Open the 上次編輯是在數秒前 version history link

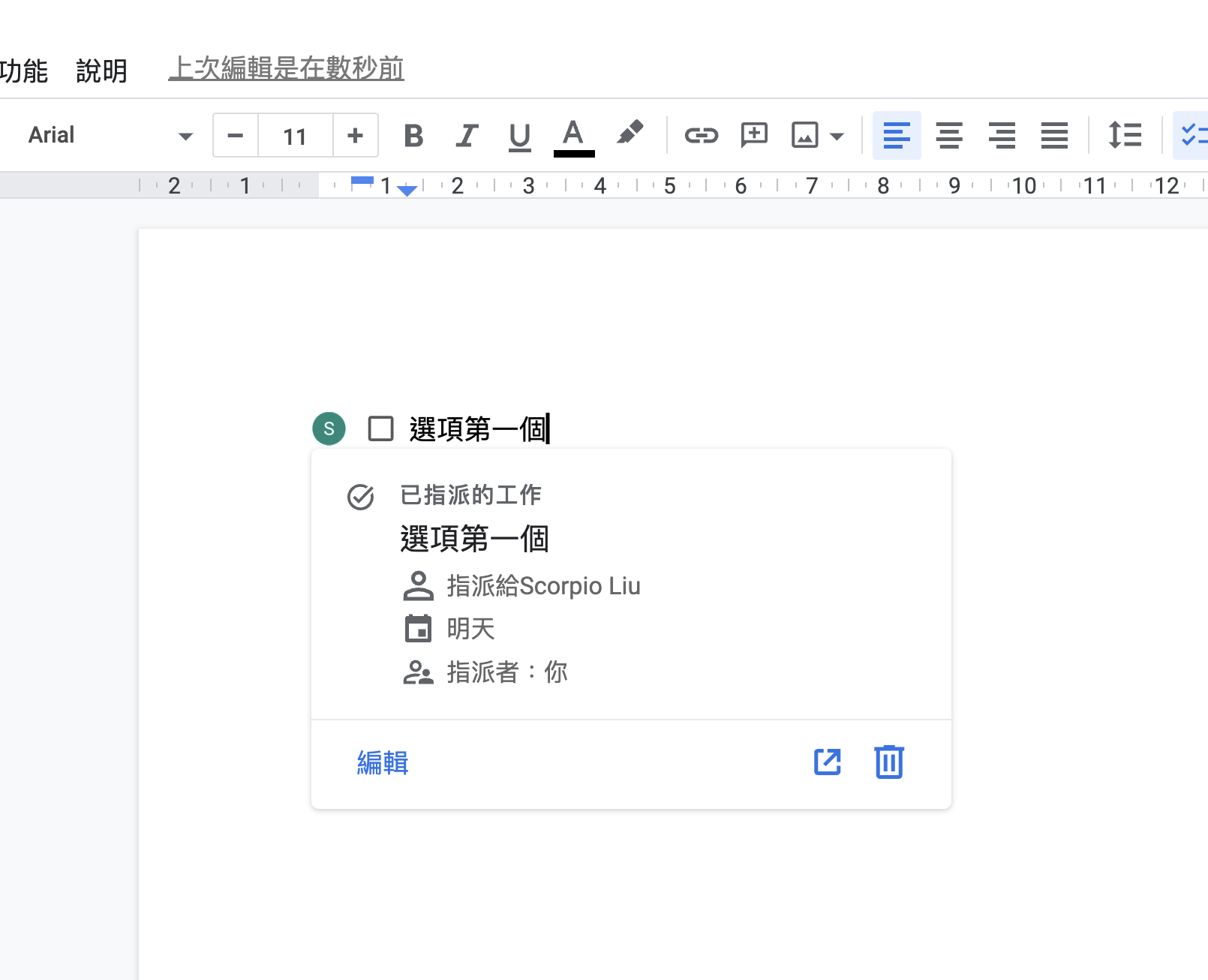(x=286, y=68)
